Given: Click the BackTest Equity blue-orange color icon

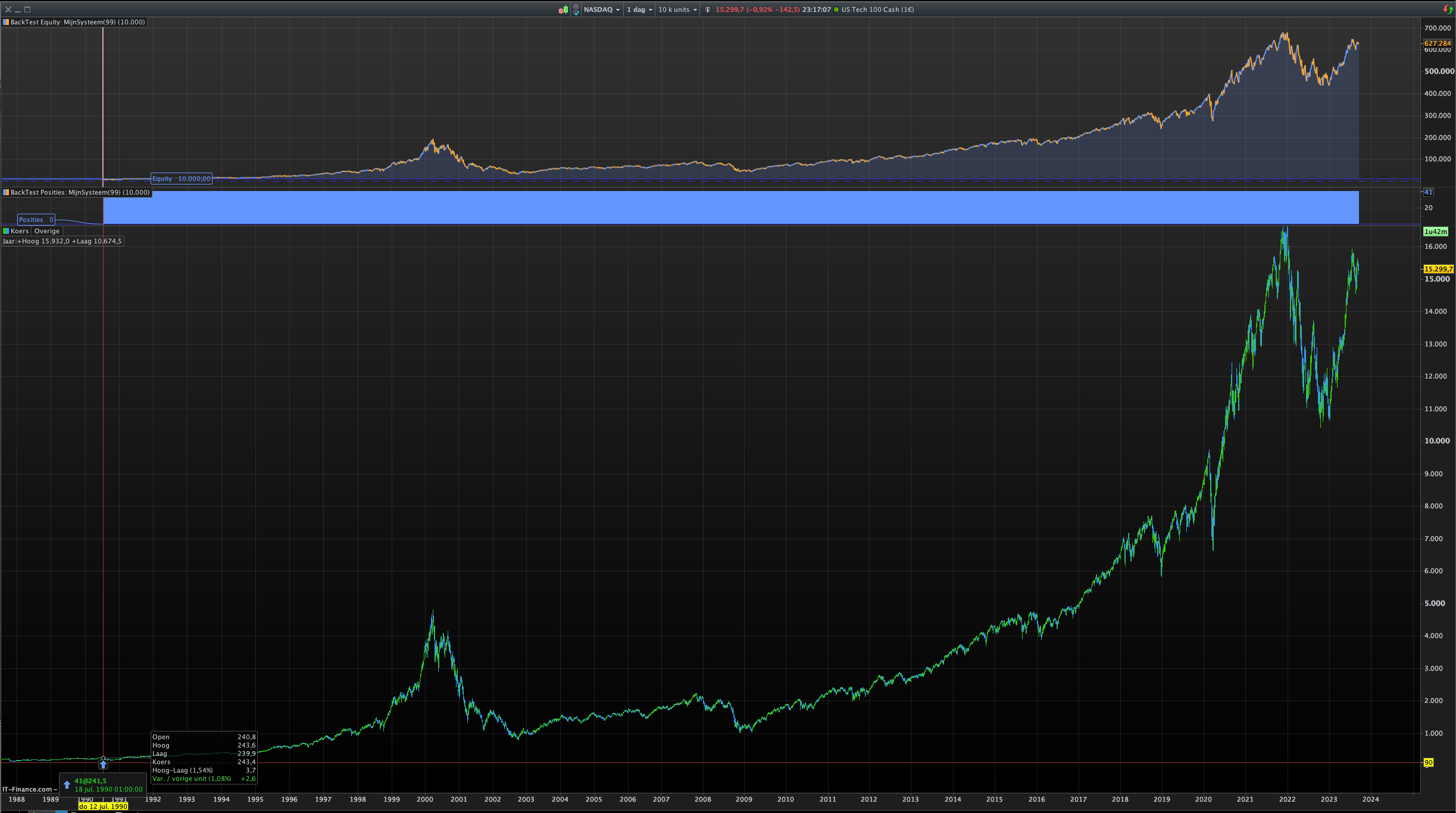Looking at the screenshot, I should click(x=6, y=22).
